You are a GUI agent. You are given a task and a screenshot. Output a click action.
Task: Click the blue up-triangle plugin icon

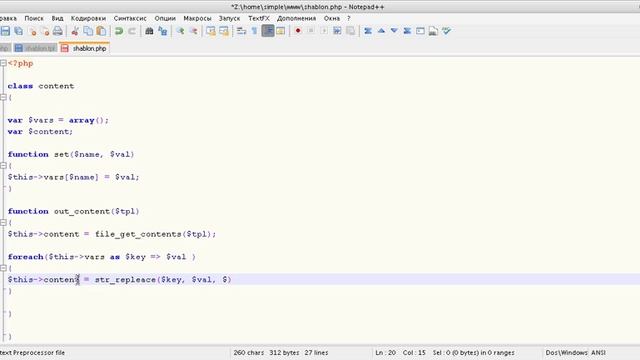[381, 31]
